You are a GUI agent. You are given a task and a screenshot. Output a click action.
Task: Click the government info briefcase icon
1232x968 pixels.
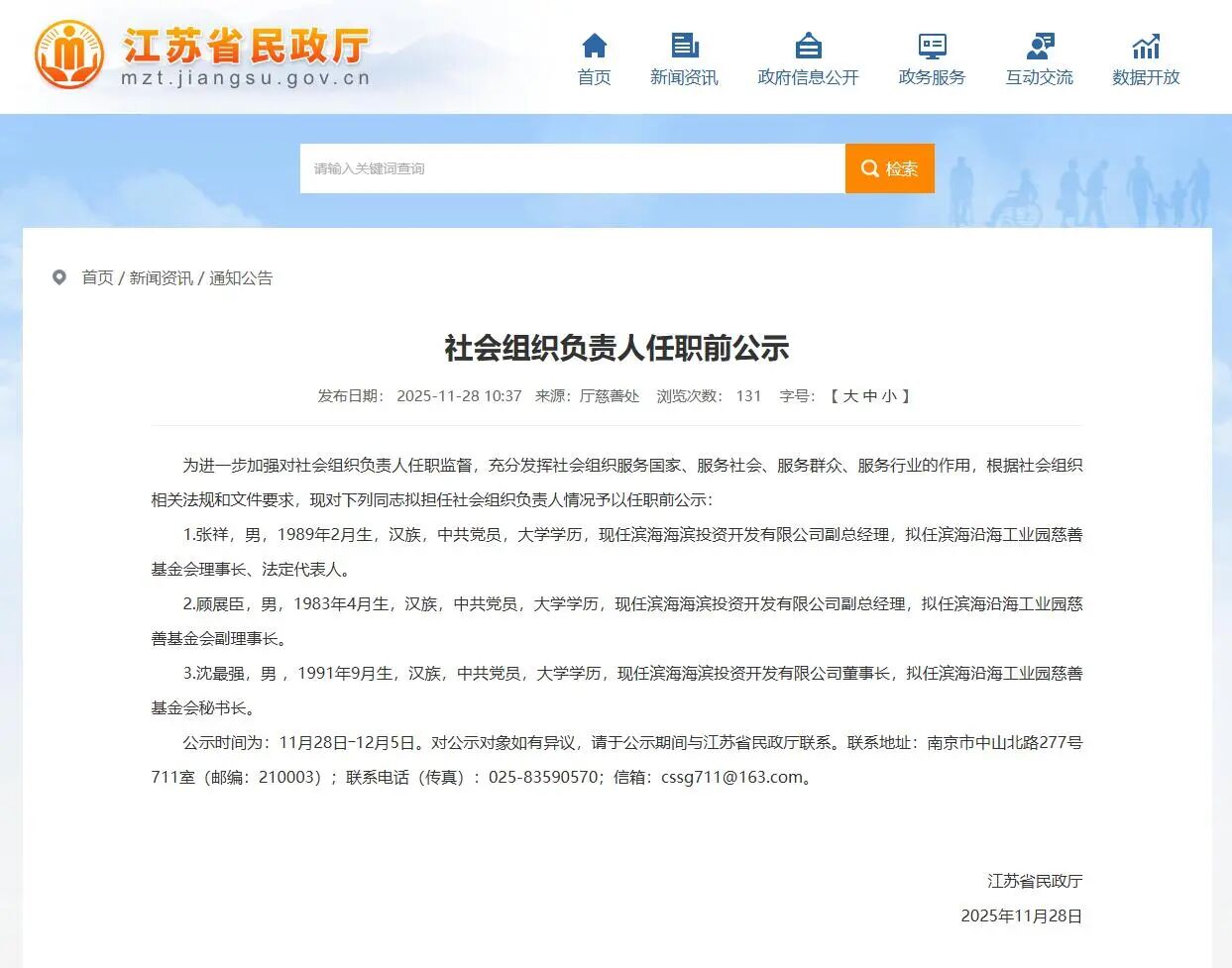pos(808,46)
